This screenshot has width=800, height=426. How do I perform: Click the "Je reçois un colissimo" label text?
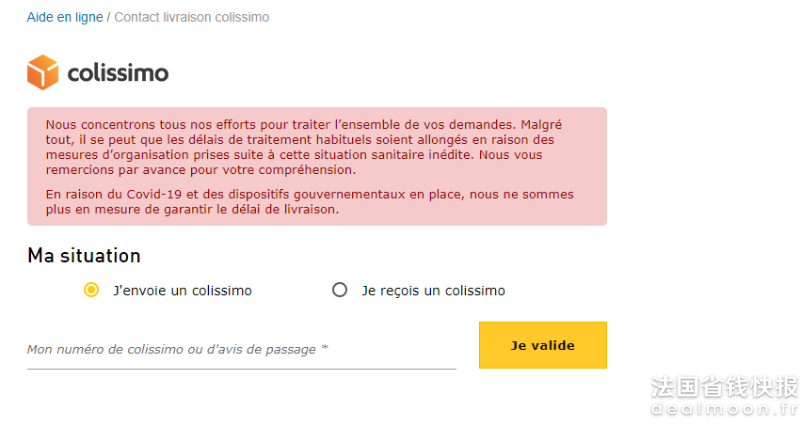(x=434, y=291)
